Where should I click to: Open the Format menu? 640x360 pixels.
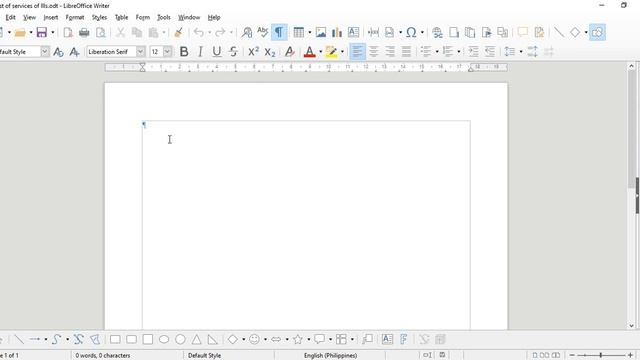[75, 18]
